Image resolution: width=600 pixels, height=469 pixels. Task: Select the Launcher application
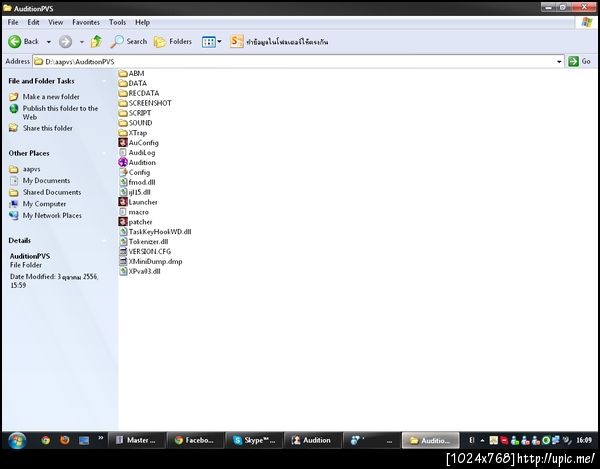point(138,202)
